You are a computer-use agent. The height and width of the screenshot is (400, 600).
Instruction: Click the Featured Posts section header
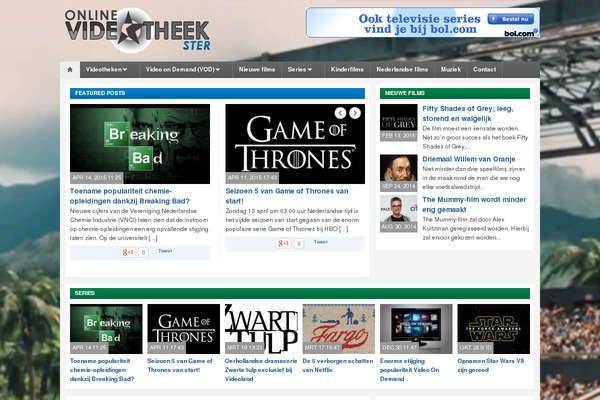[217, 93]
